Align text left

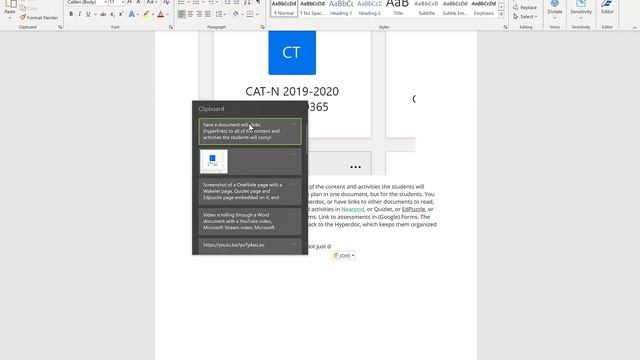coord(181,14)
